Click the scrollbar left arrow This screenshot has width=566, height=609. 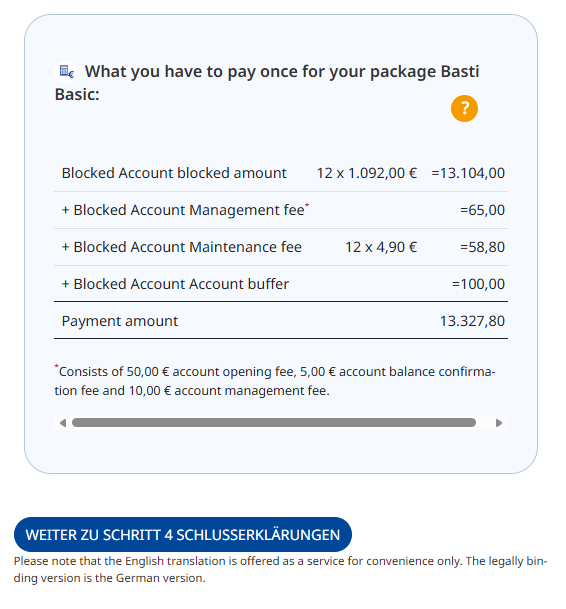tap(63, 423)
